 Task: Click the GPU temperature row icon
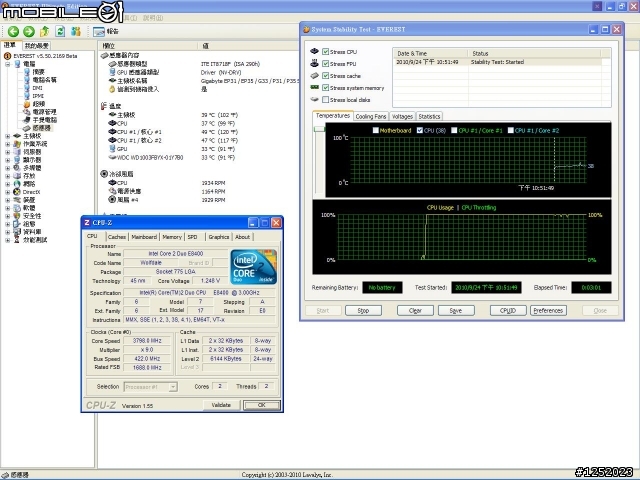[x=113, y=149]
